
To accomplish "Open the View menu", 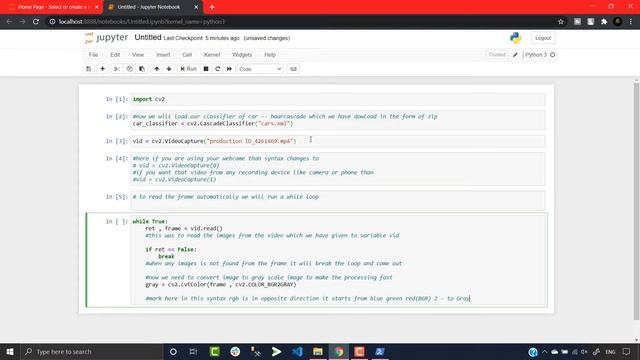I will (138, 55).
